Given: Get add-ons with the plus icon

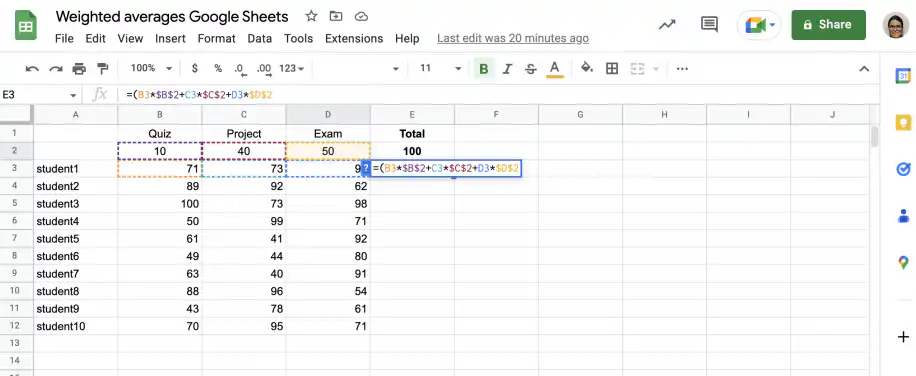Looking at the screenshot, I should (903, 337).
